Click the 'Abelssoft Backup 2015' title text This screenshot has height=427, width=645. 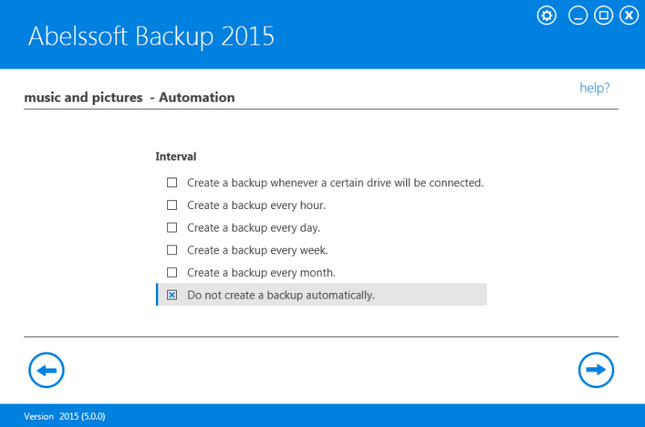(x=151, y=36)
